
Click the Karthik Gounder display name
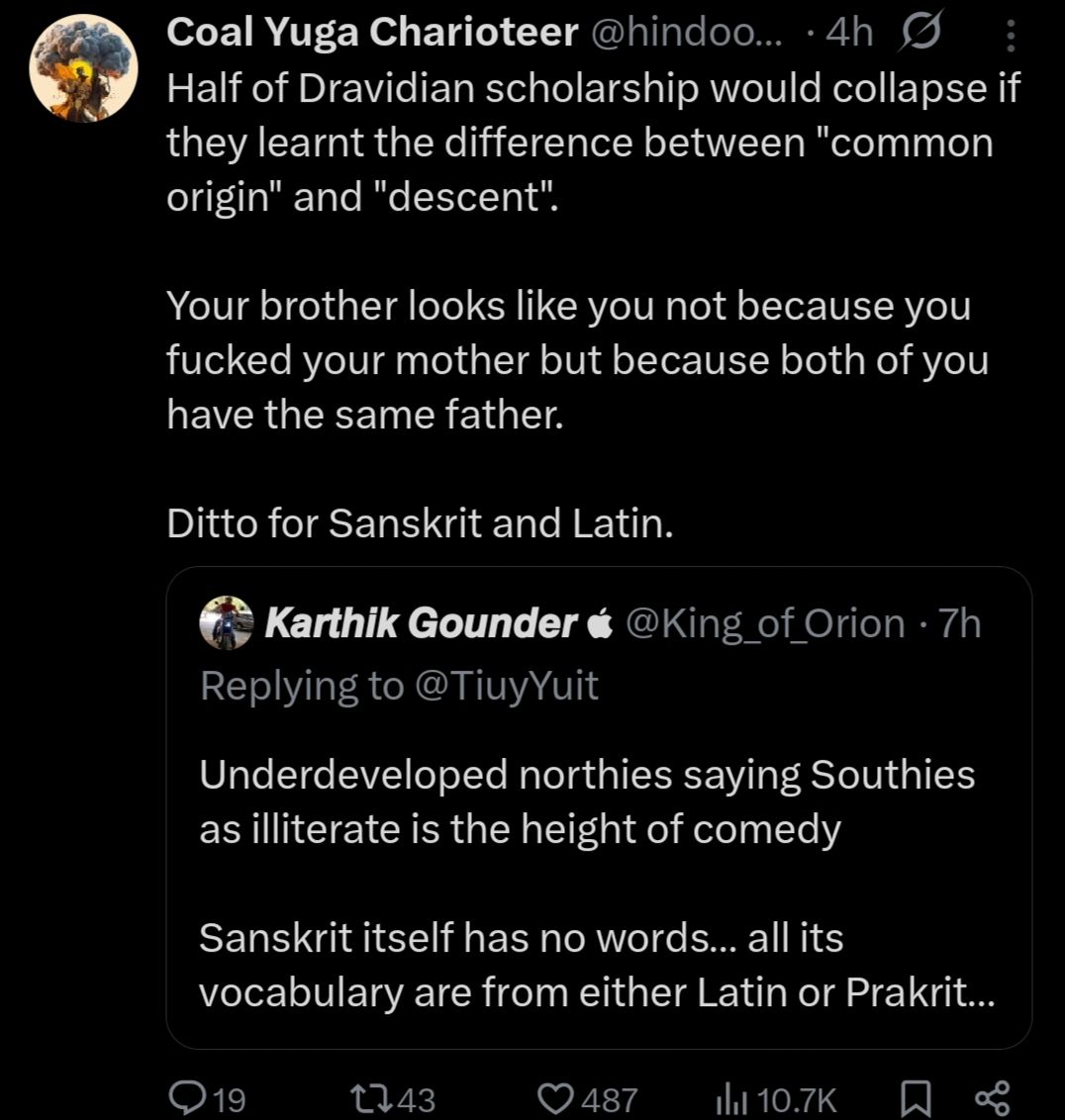tap(421, 623)
